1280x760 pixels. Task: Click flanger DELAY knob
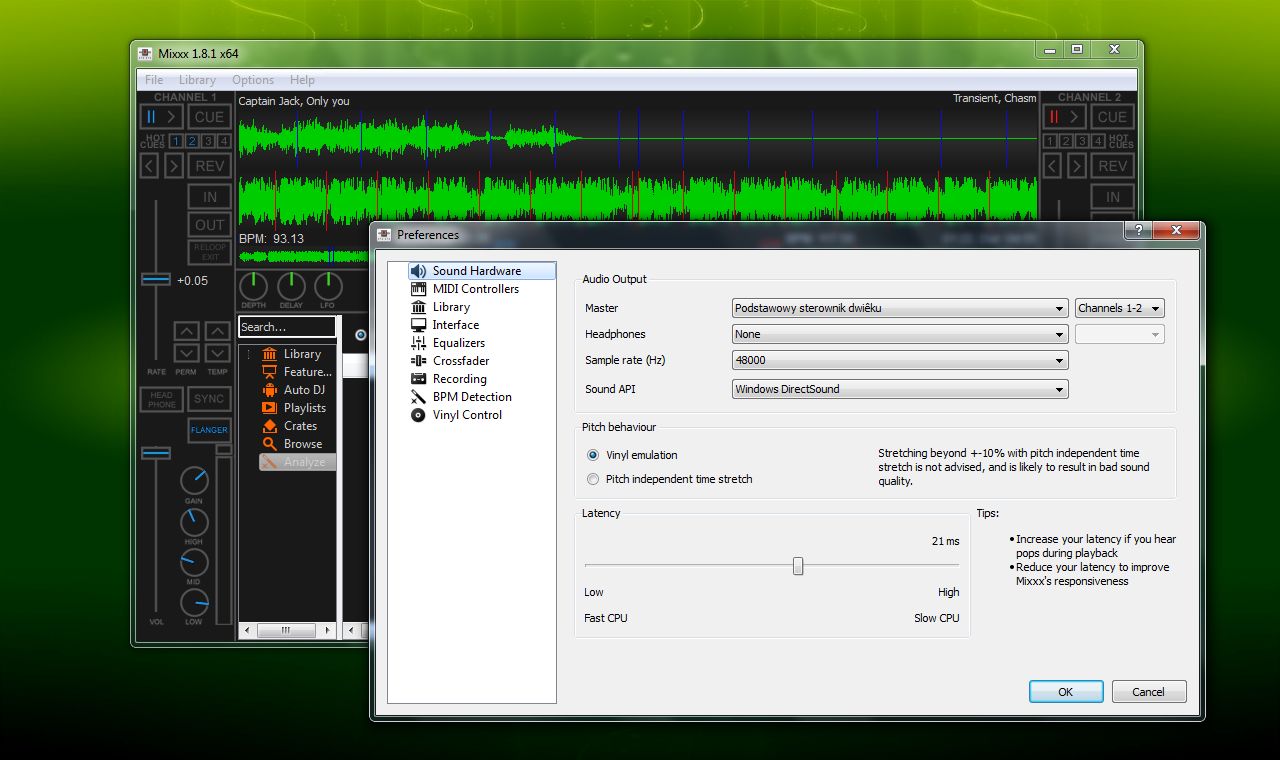[291, 286]
